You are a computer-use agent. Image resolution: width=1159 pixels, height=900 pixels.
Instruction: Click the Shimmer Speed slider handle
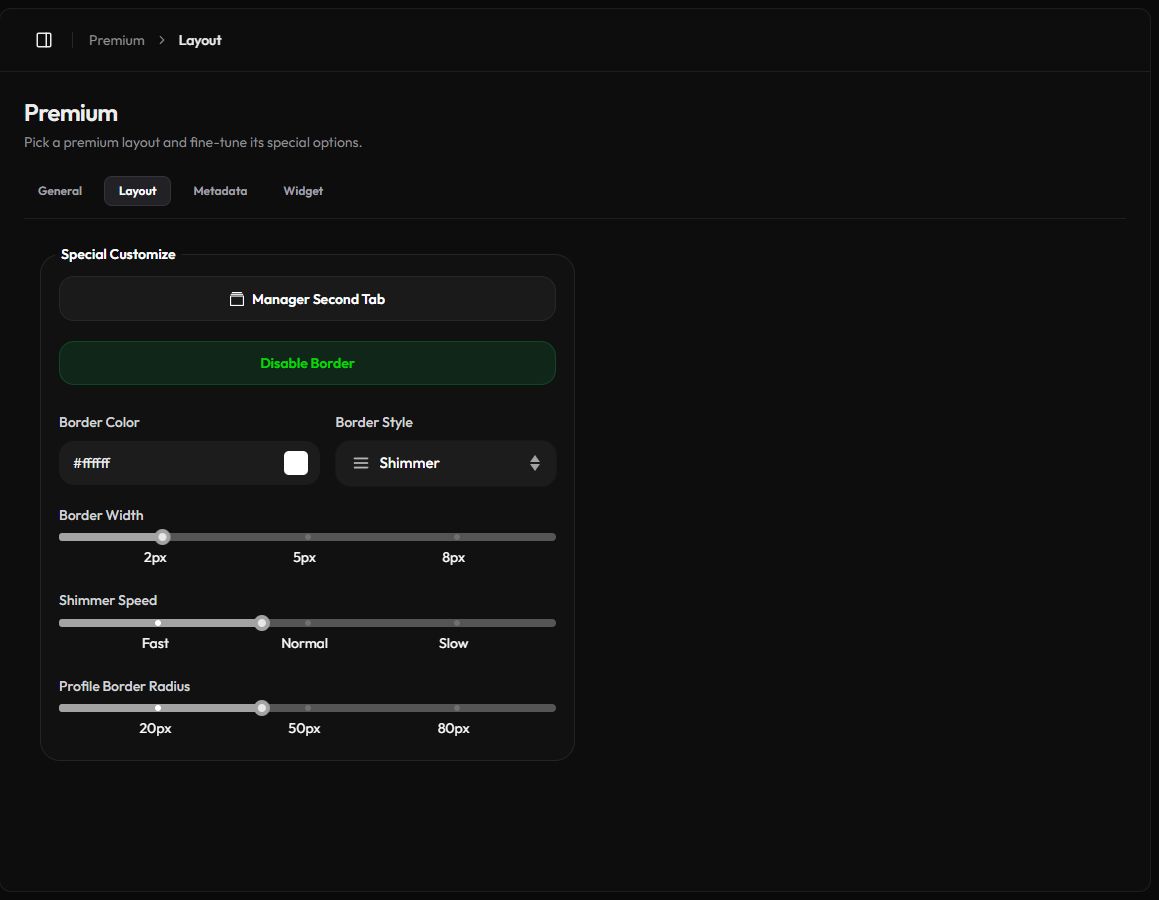pos(262,623)
